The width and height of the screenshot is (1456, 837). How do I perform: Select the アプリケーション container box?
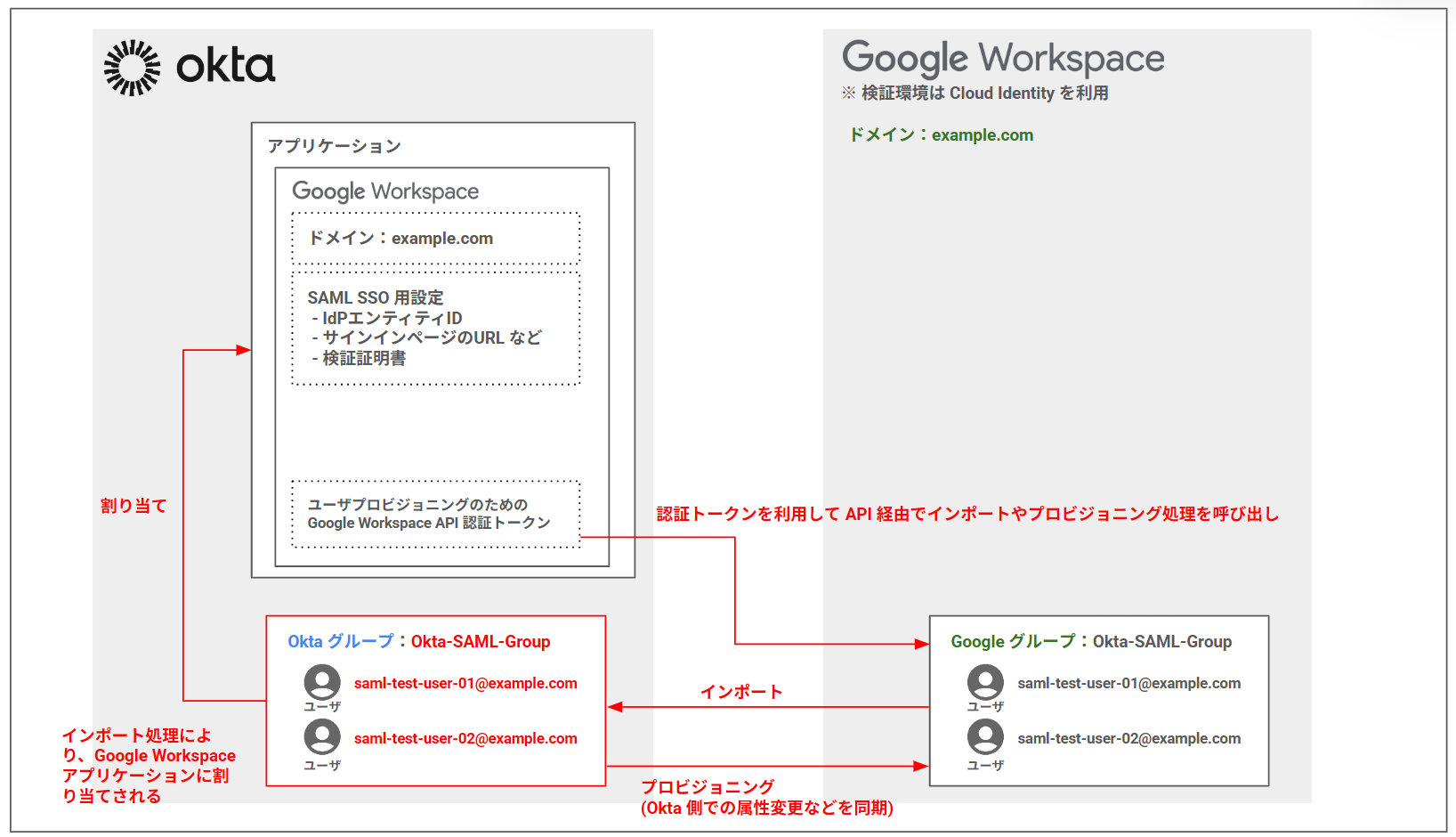[442, 349]
